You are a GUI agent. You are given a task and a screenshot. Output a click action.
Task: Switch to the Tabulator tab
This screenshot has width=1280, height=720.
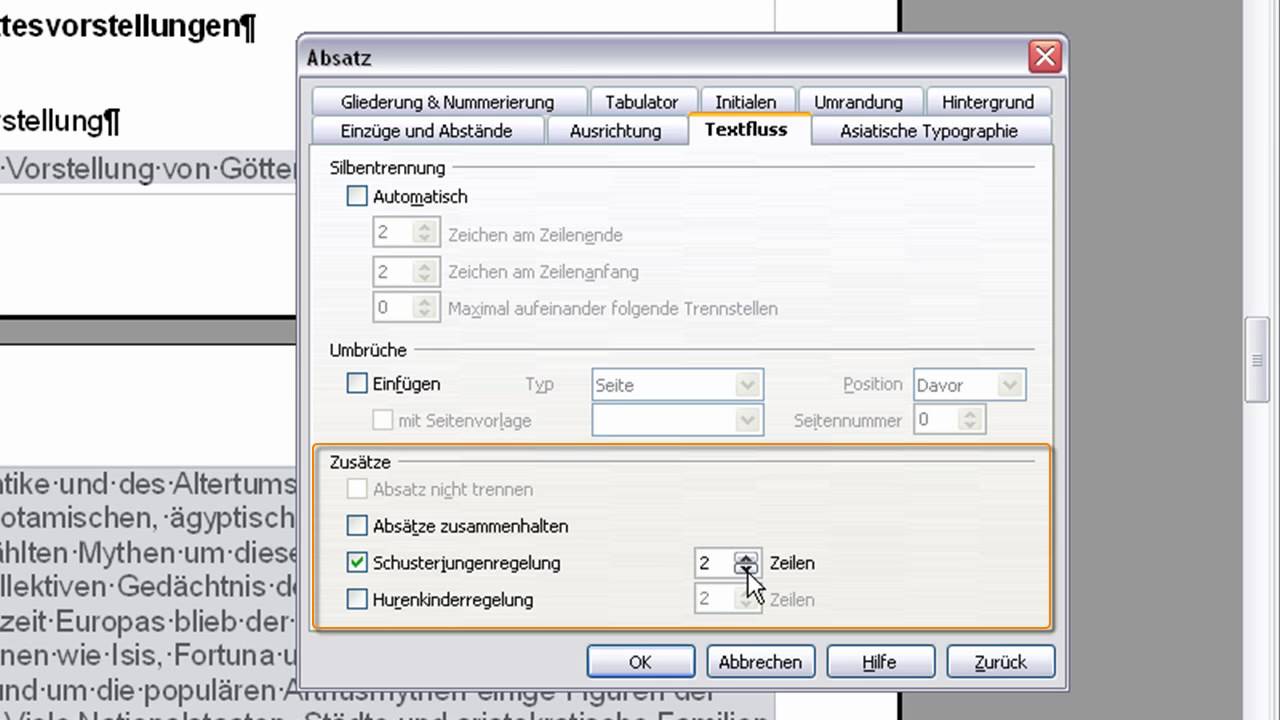click(641, 102)
